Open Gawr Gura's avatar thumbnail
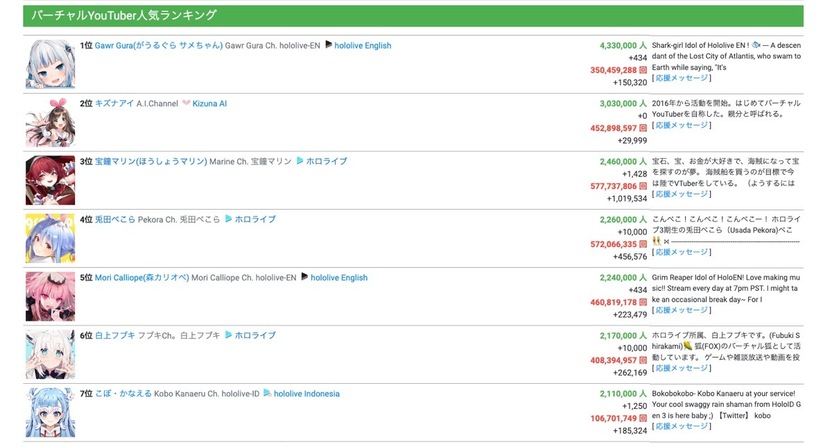Viewport: 832px width, 447px height. click(x=50, y=64)
